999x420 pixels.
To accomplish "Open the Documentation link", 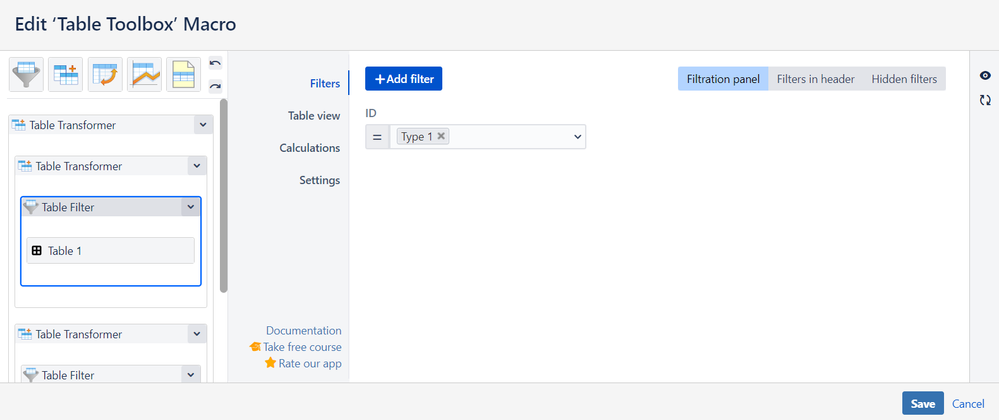I will click(x=303, y=331).
